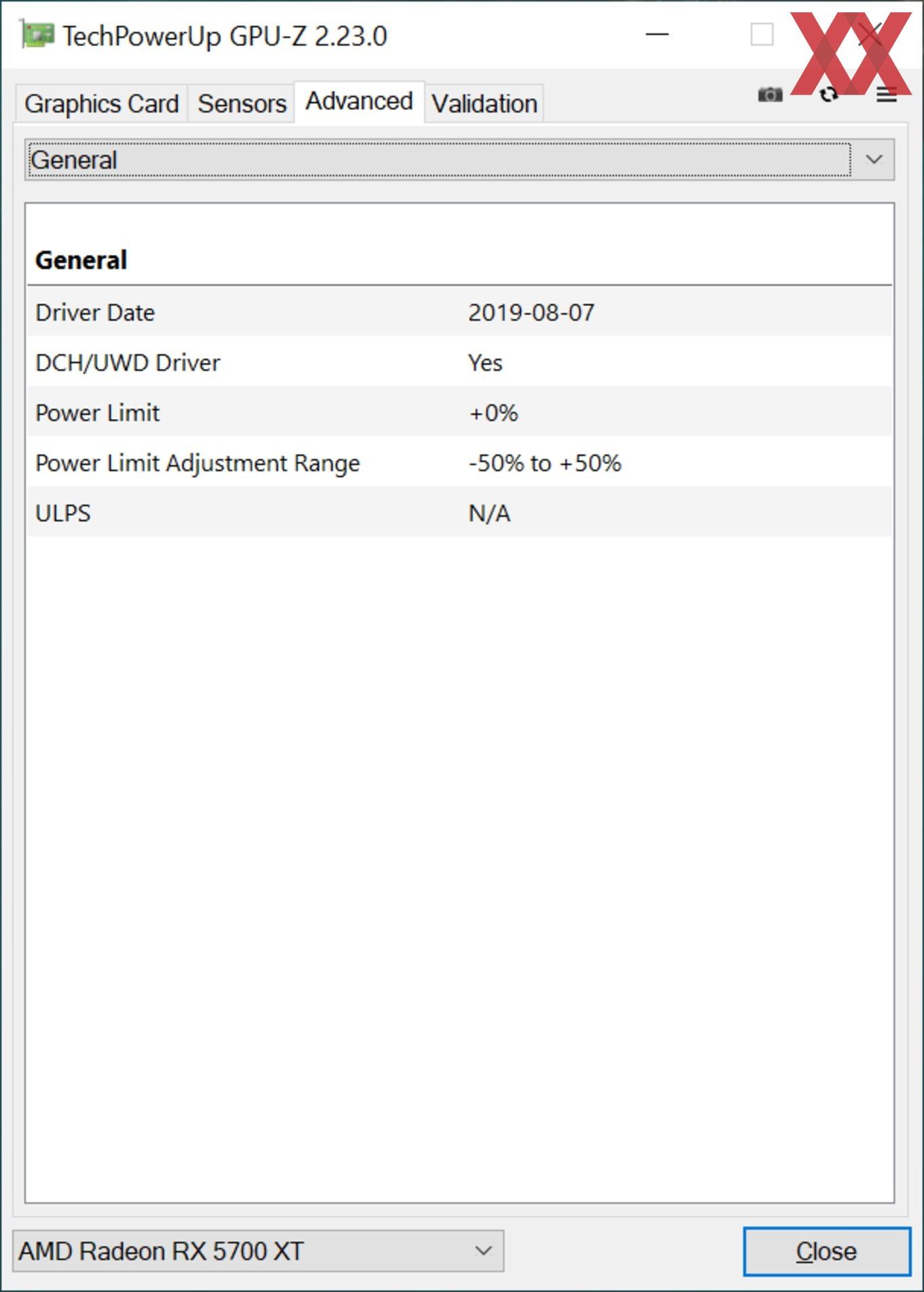Click the maximize window button
The image size is (924, 1292).
pyautogui.click(x=762, y=34)
